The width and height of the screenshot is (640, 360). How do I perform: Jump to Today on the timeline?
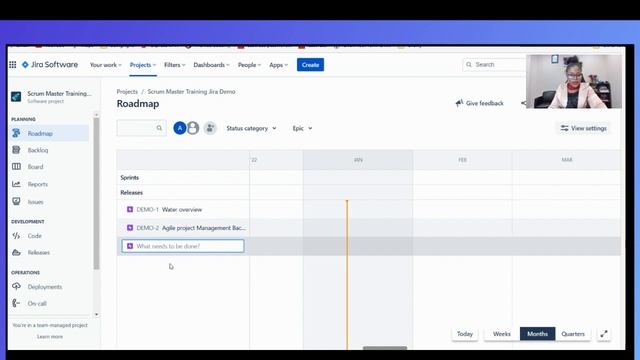(x=465, y=334)
